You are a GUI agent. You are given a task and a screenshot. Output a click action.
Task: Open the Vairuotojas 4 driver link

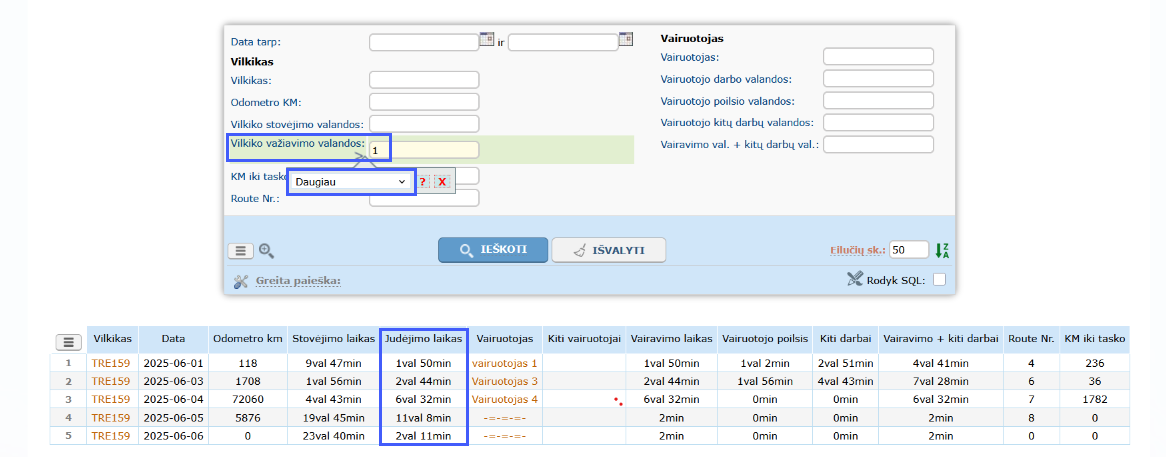504,399
